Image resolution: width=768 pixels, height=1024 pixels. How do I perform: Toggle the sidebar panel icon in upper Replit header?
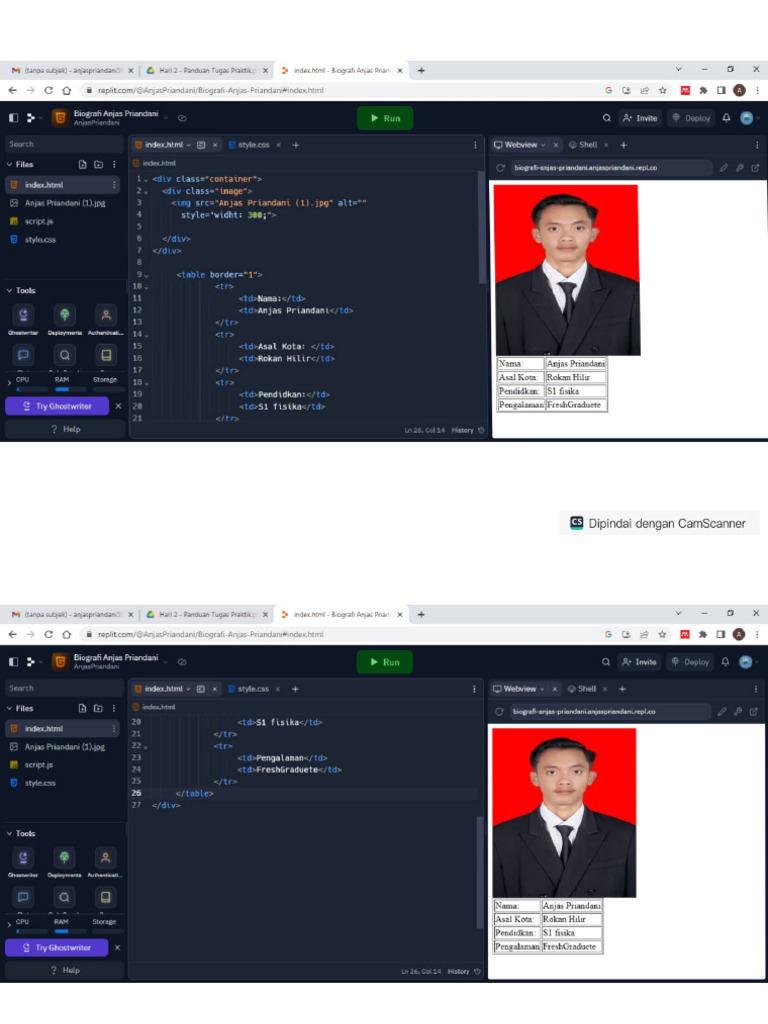[13, 118]
